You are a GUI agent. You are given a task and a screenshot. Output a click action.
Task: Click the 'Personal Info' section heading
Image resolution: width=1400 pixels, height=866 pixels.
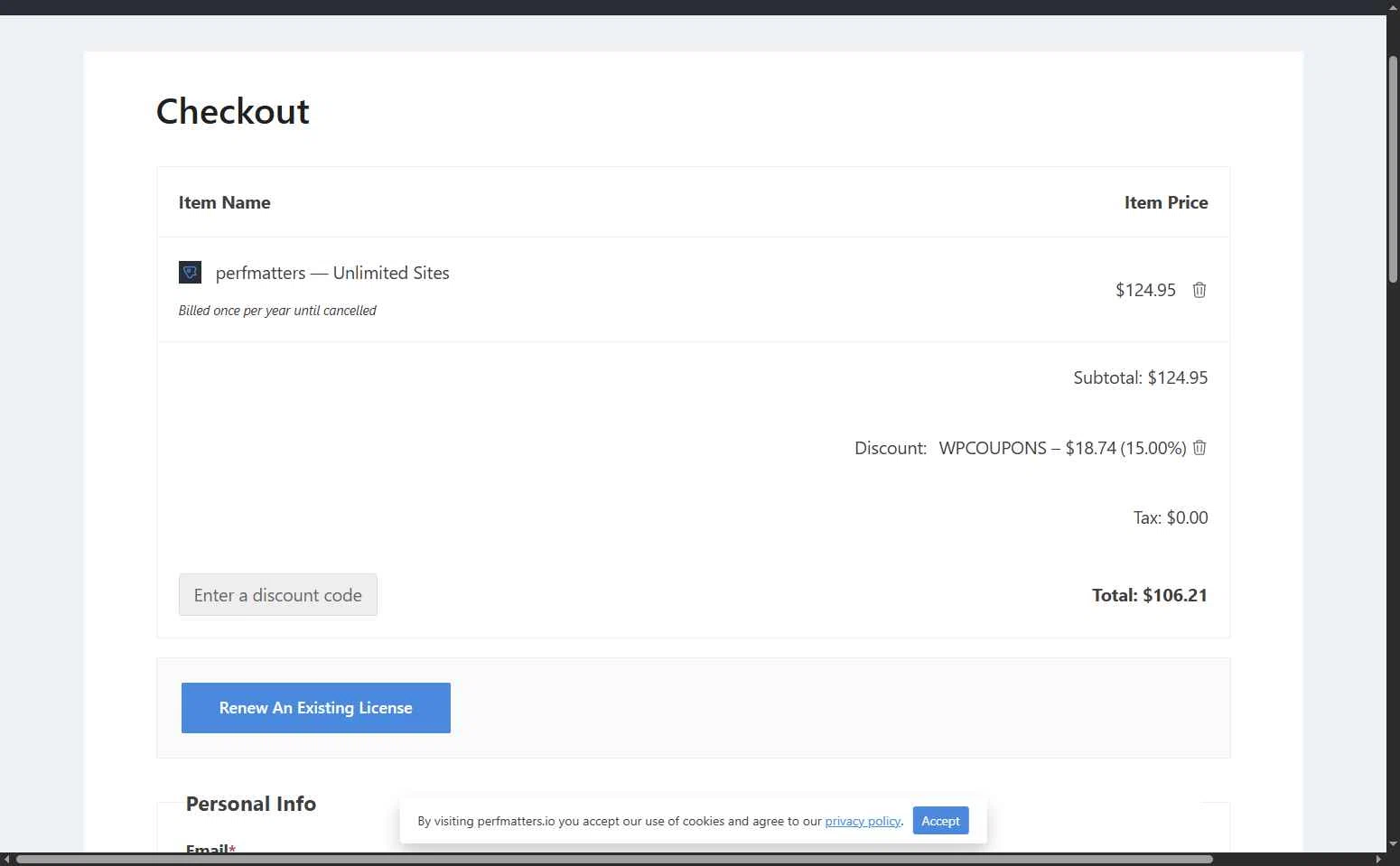pos(251,804)
